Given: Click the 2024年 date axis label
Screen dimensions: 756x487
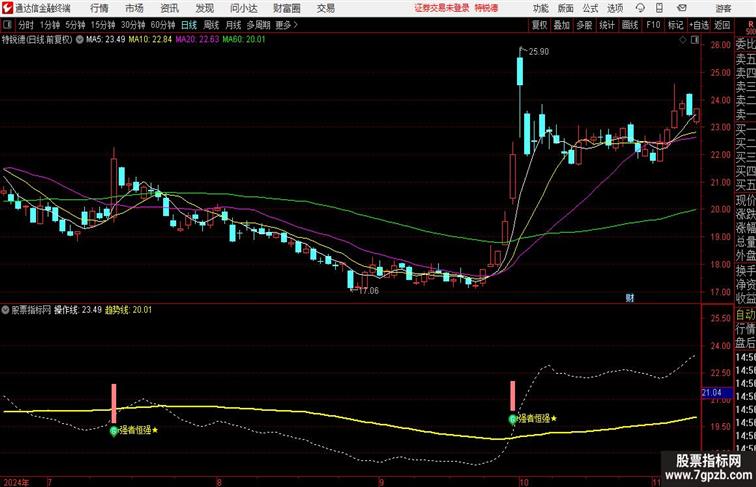Looking at the screenshot, I should coord(16,482).
